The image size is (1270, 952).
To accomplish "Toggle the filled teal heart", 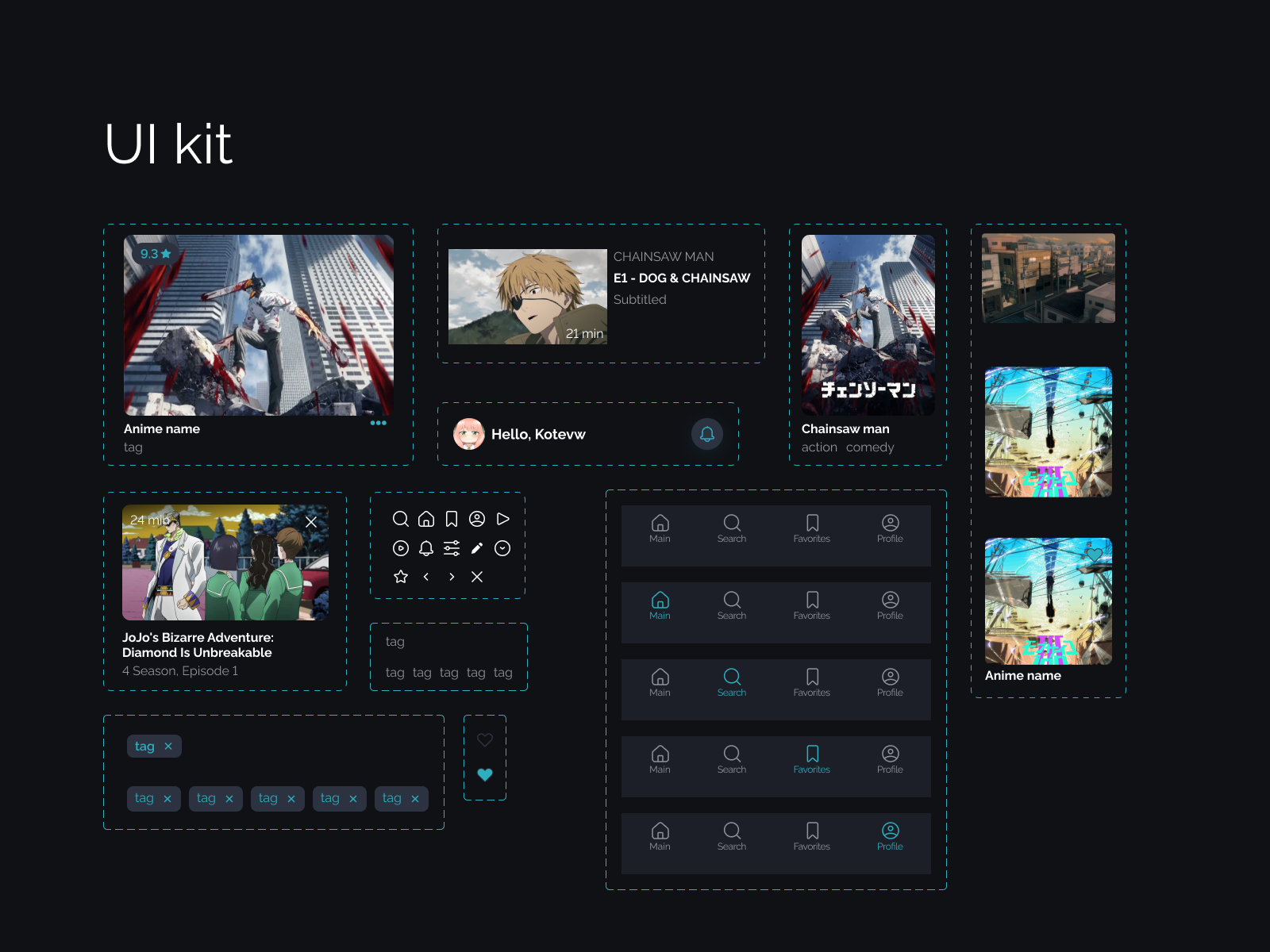I will pos(485,774).
